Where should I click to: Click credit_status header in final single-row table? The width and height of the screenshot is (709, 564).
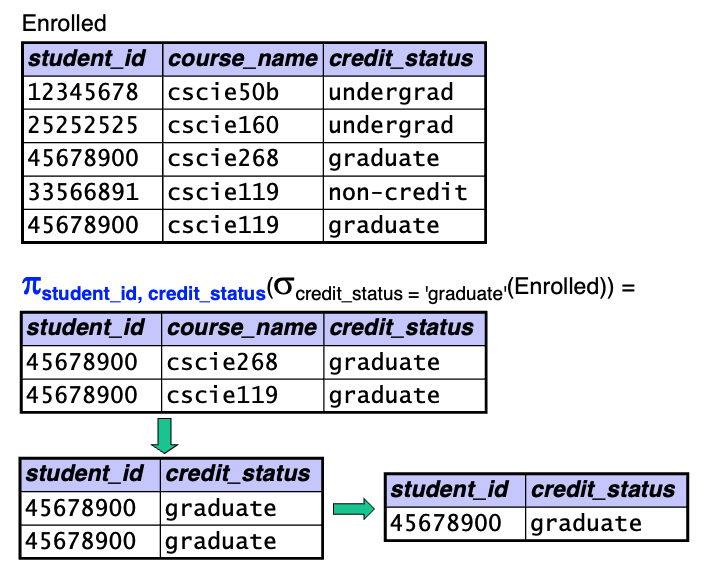click(x=606, y=490)
